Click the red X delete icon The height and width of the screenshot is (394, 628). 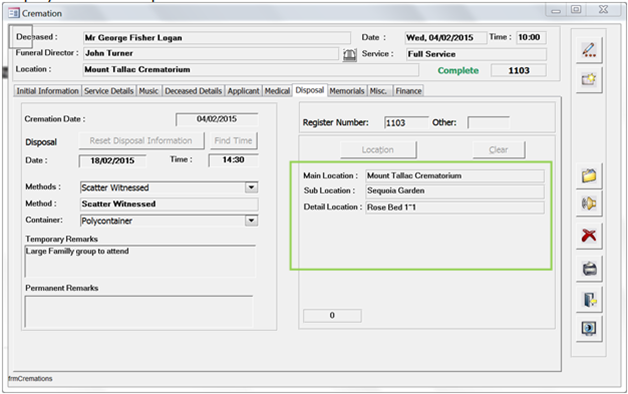click(x=589, y=235)
